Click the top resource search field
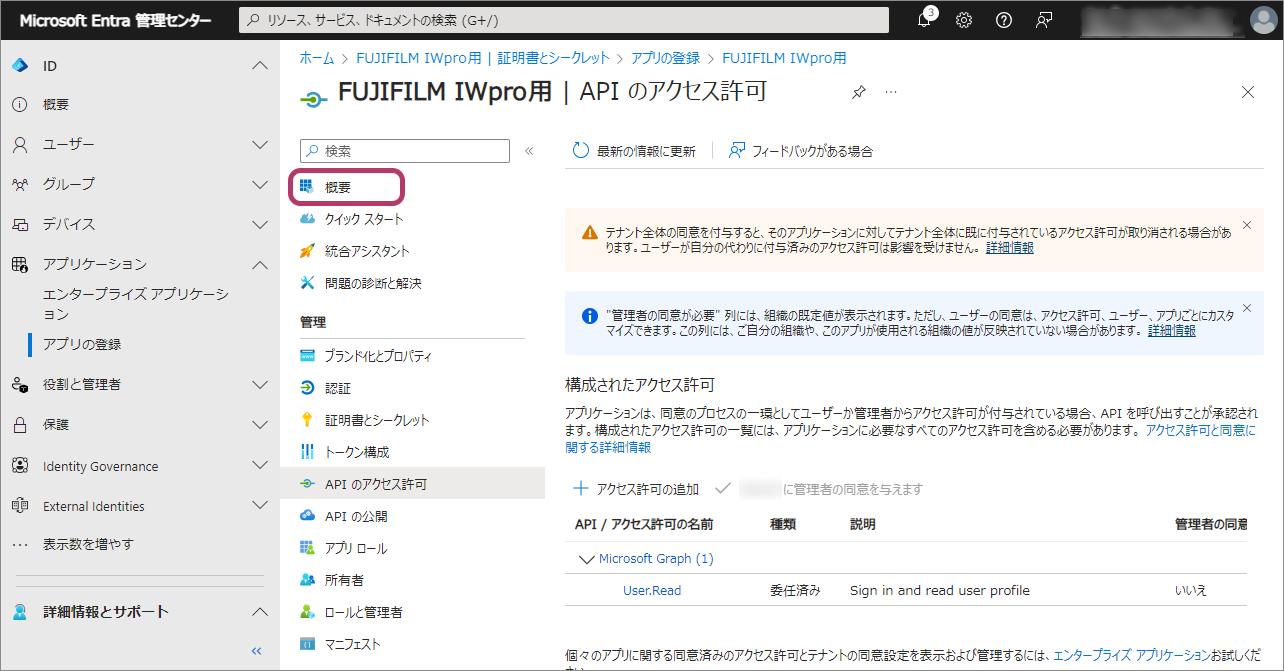The image size is (1284, 671). (564, 20)
